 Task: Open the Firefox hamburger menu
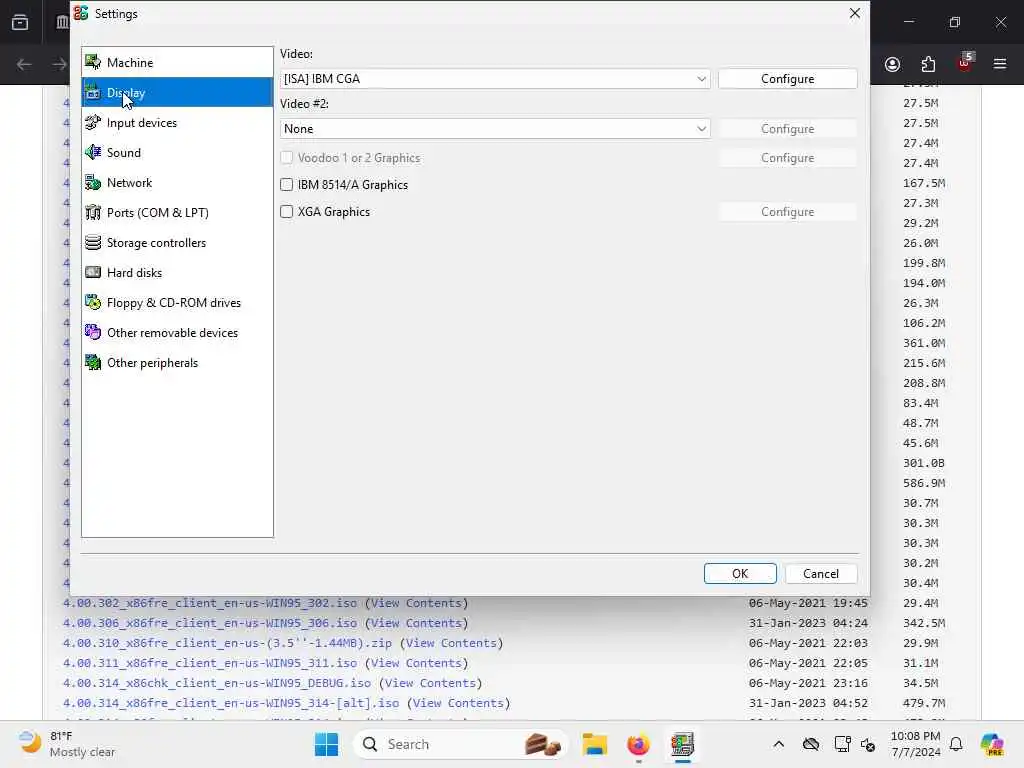tap(1000, 64)
